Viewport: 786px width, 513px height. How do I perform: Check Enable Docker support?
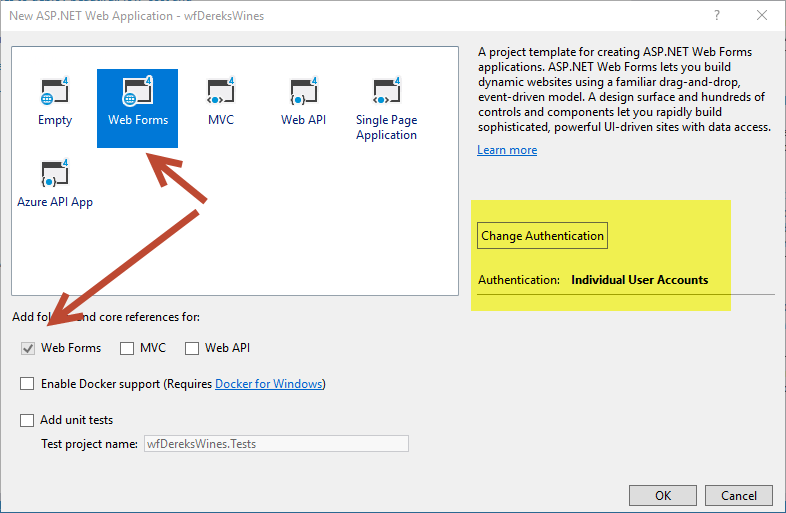(27, 384)
